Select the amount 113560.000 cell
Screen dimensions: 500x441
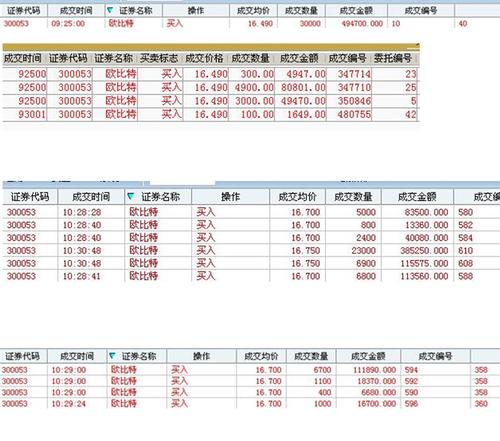coord(424,276)
